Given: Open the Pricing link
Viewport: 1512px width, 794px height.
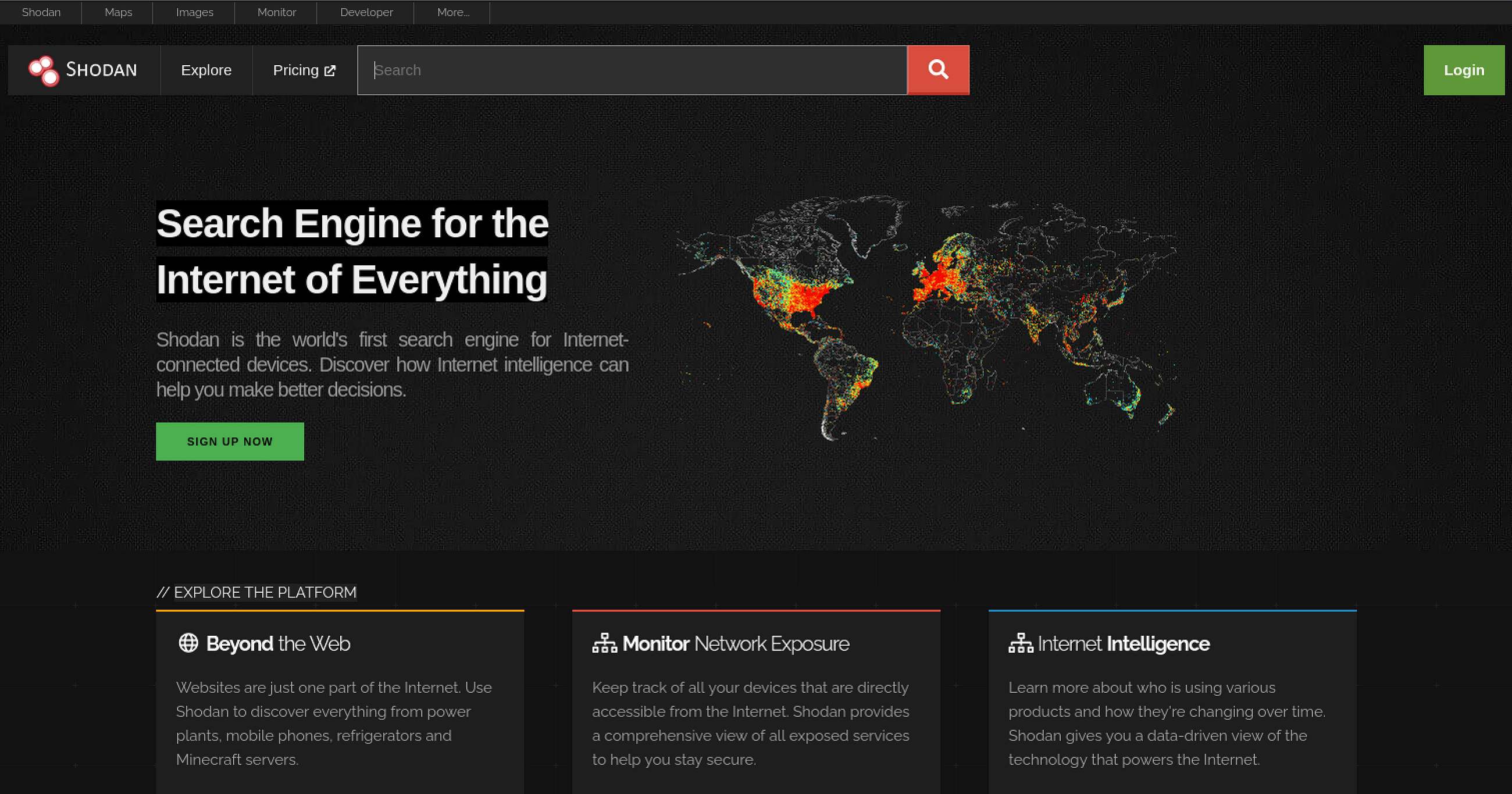Looking at the screenshot, I should [304, 70].
